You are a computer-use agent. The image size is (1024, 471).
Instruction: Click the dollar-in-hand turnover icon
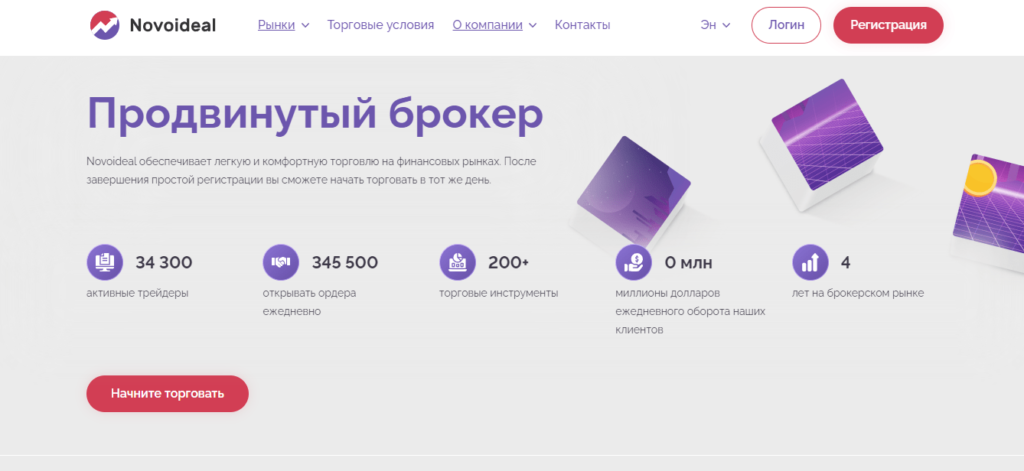pyautogui.click(x=633, y=263)
